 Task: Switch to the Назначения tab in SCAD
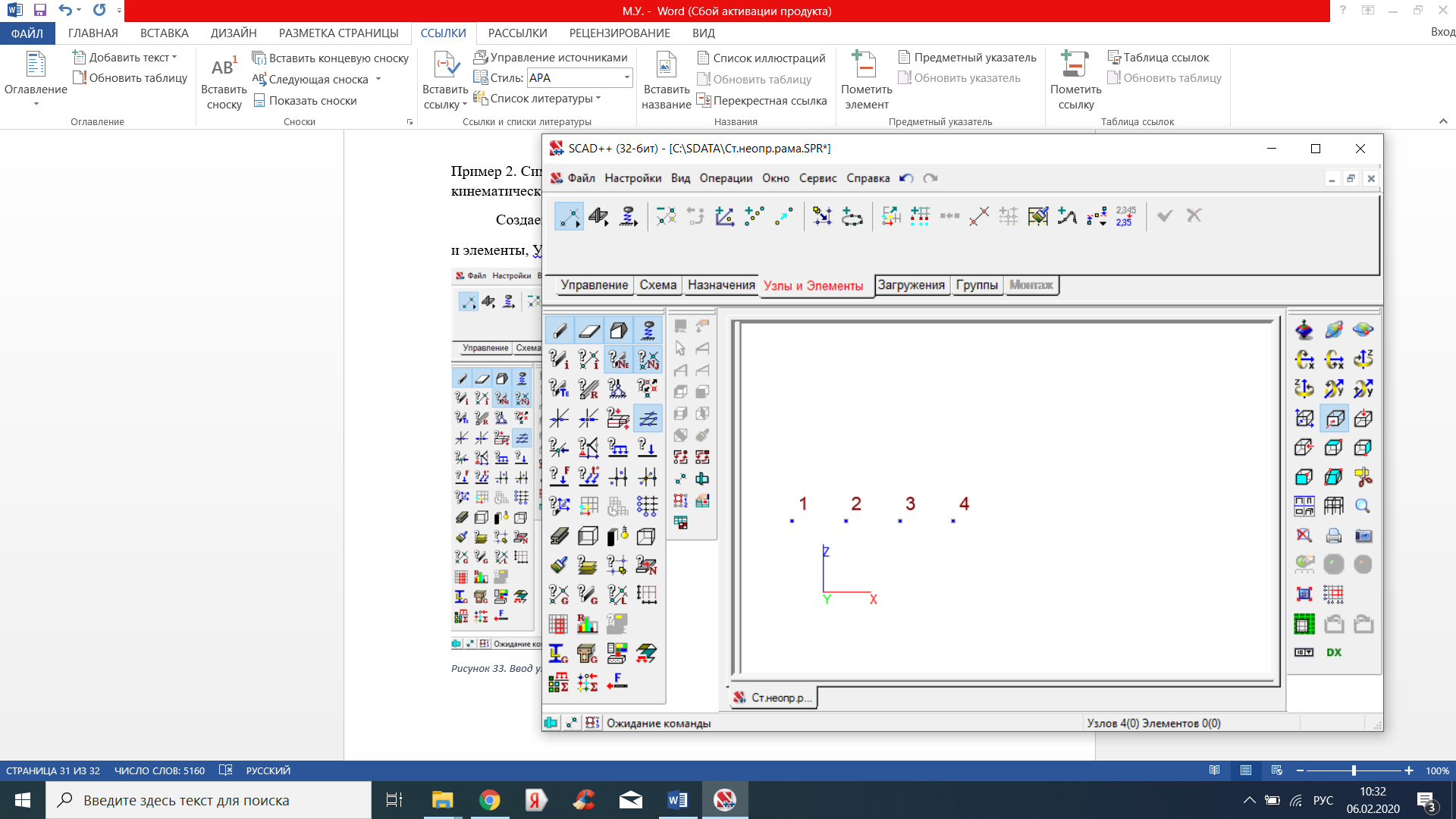click(721, 285)
